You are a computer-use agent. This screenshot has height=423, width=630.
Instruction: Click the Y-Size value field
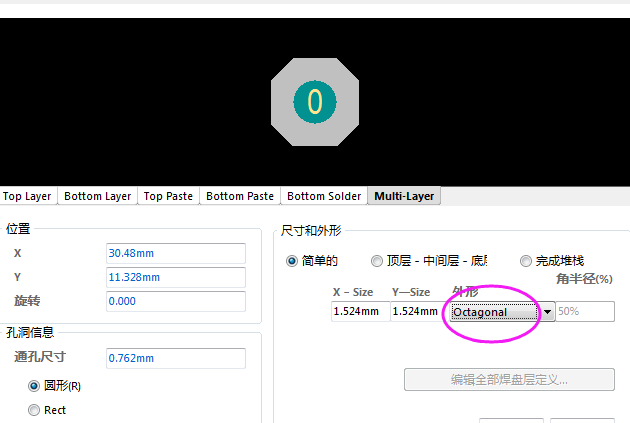(416, 312)
